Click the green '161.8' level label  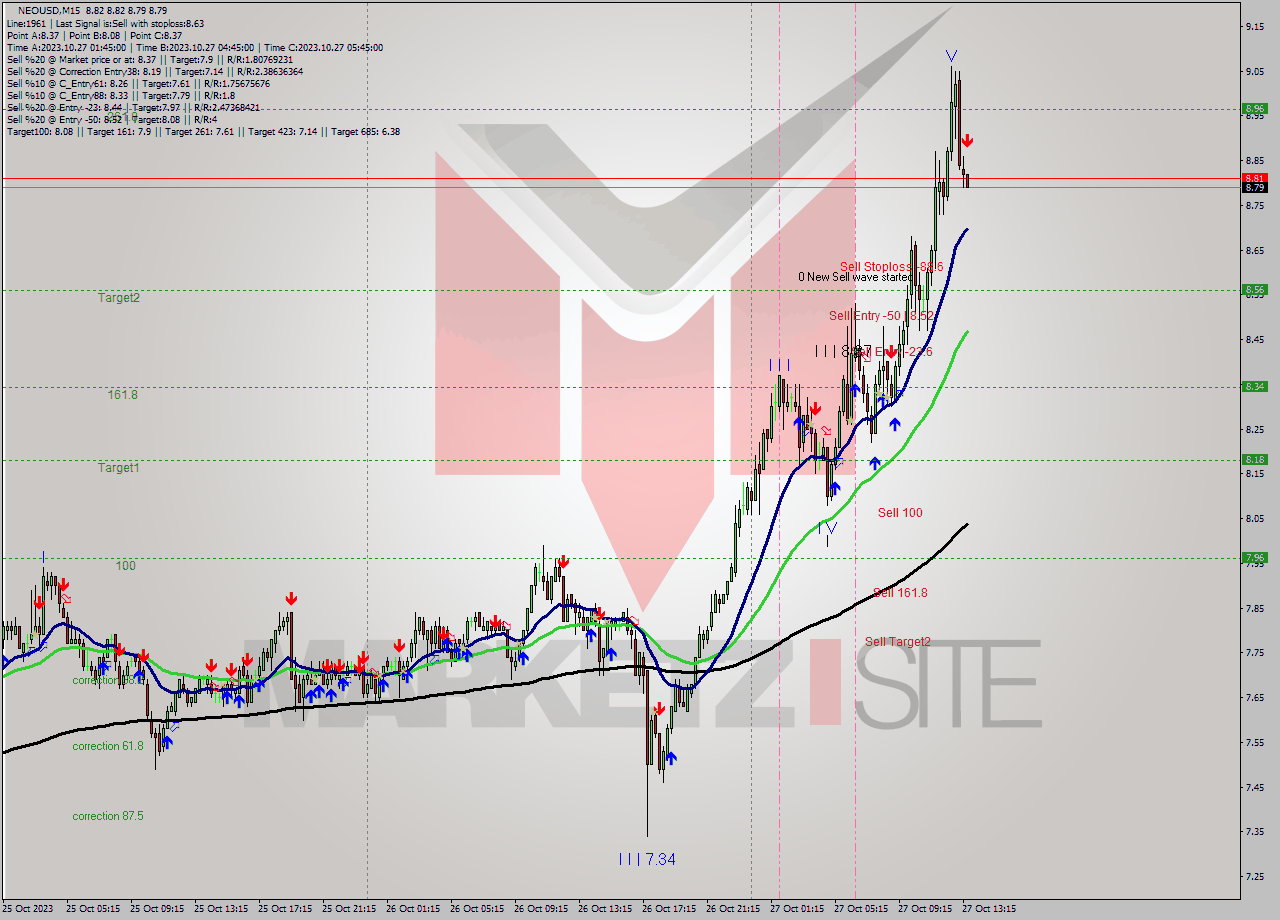pos(122,395)
